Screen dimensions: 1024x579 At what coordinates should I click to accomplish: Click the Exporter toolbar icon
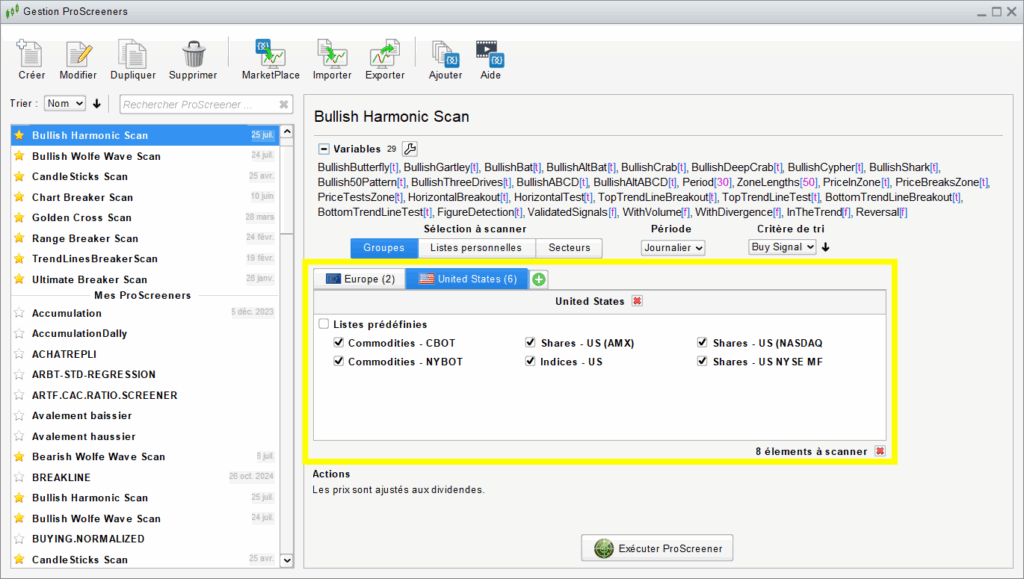coord(384,54)
